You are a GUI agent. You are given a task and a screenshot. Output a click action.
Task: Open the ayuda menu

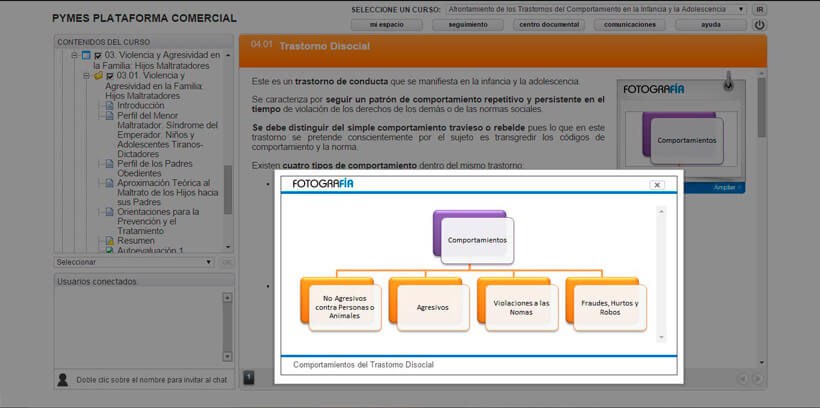click(711, 25)
